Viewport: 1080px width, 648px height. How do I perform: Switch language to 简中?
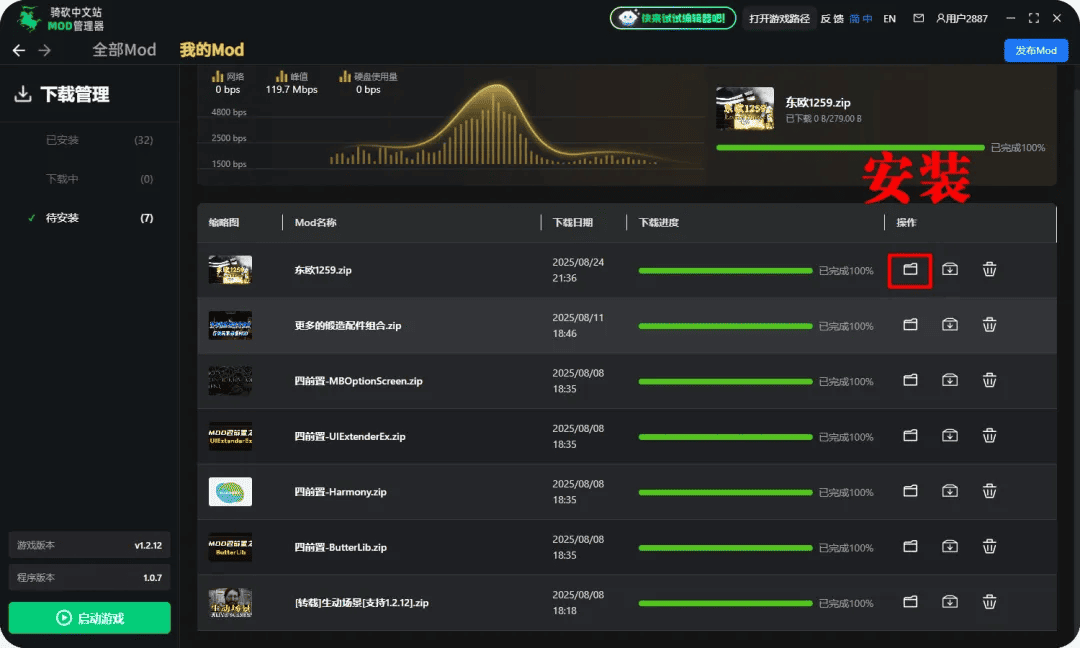860,19
